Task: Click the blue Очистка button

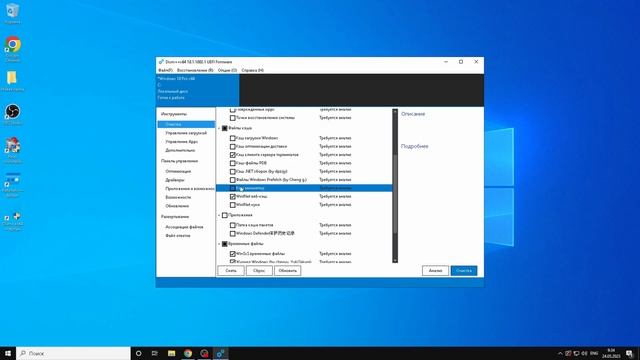Action: [x=464, y=271]
